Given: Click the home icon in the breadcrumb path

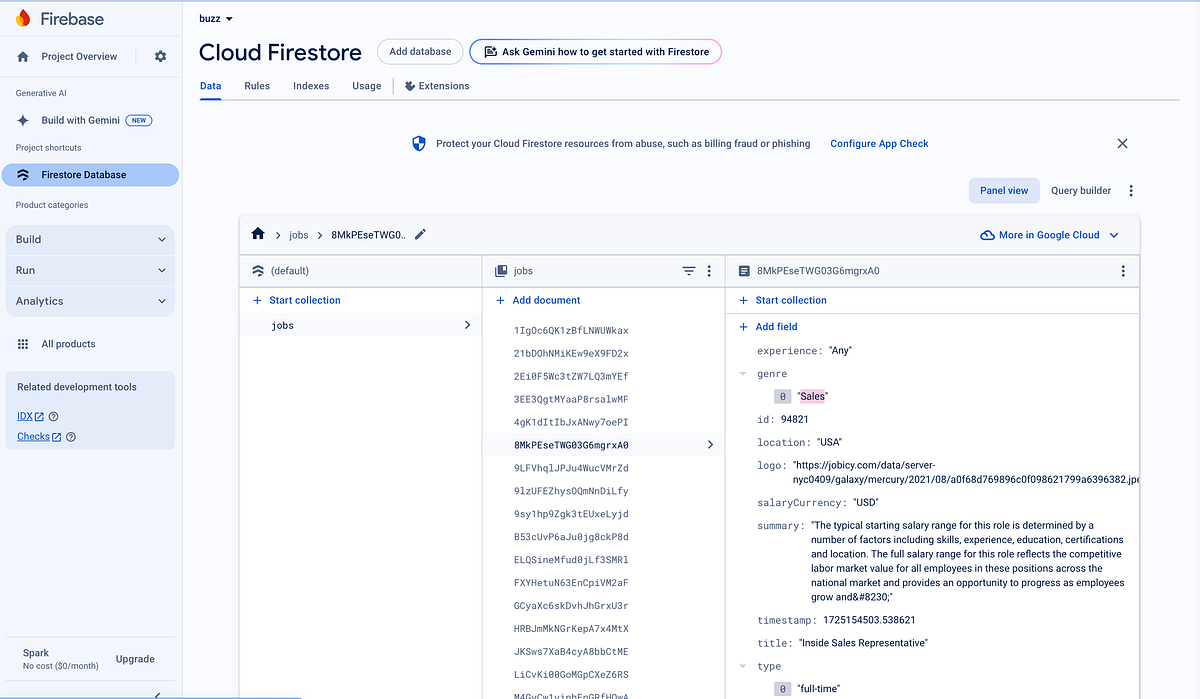Looking at the screenshot, I should coord(257,233).
